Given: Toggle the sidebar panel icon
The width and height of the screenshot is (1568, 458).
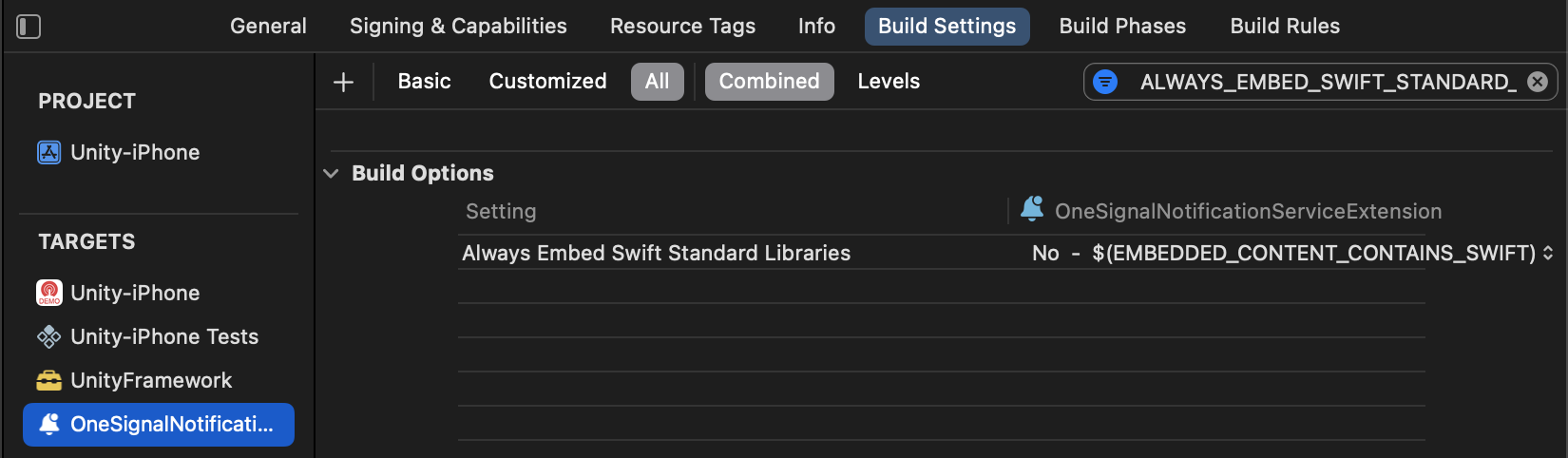Looking at the screenshot, I should [29, 27].
